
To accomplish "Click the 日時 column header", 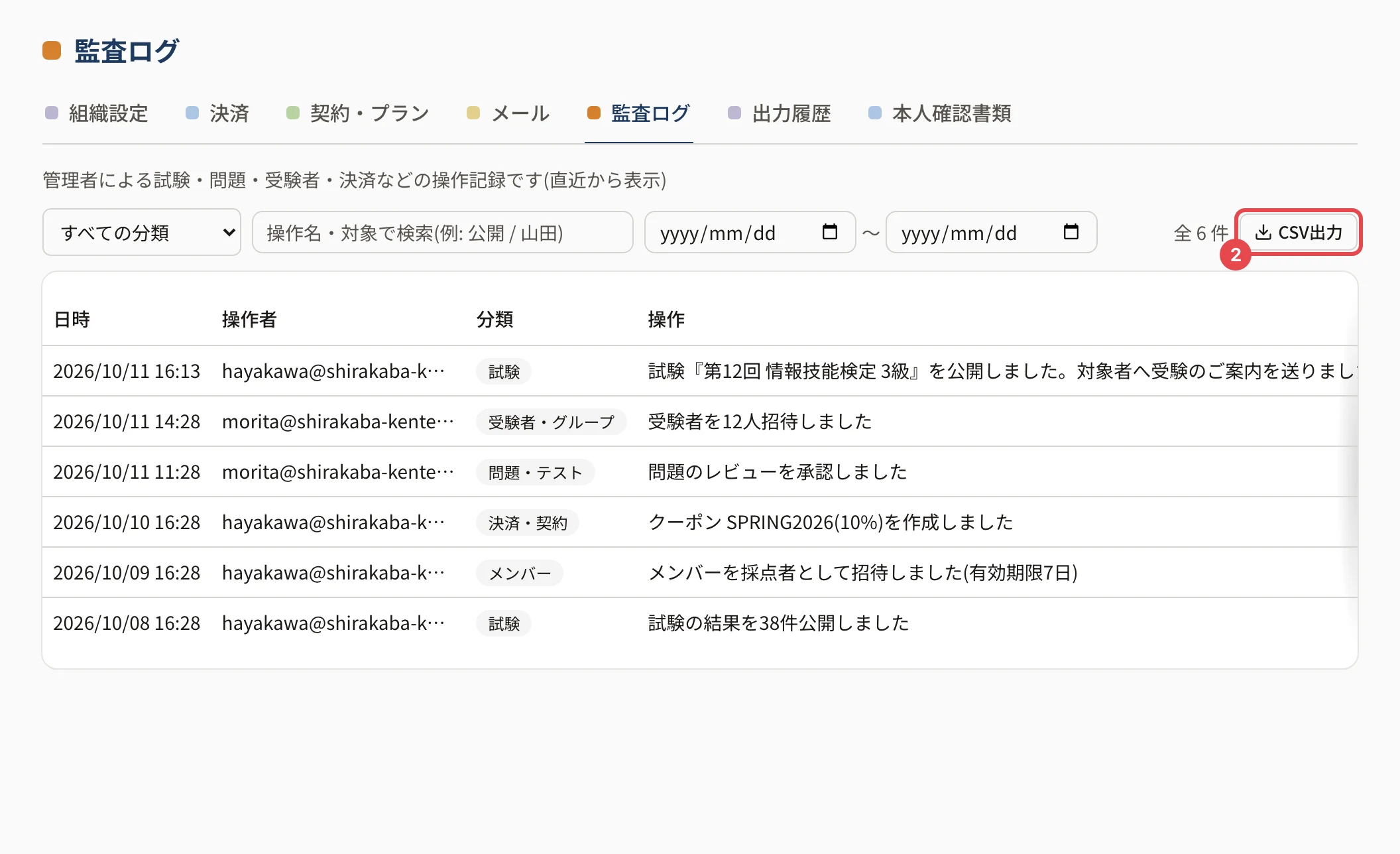I will 72,320.
